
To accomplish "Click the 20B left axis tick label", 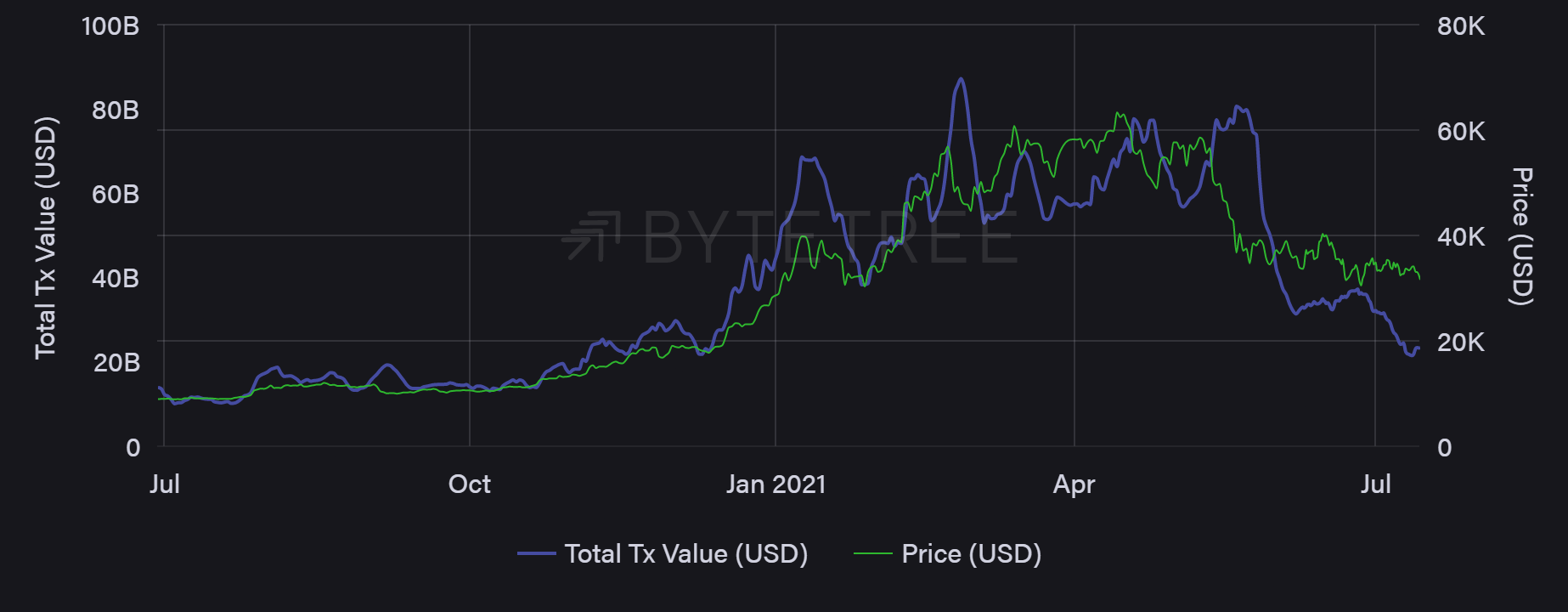I will (116, 363).
